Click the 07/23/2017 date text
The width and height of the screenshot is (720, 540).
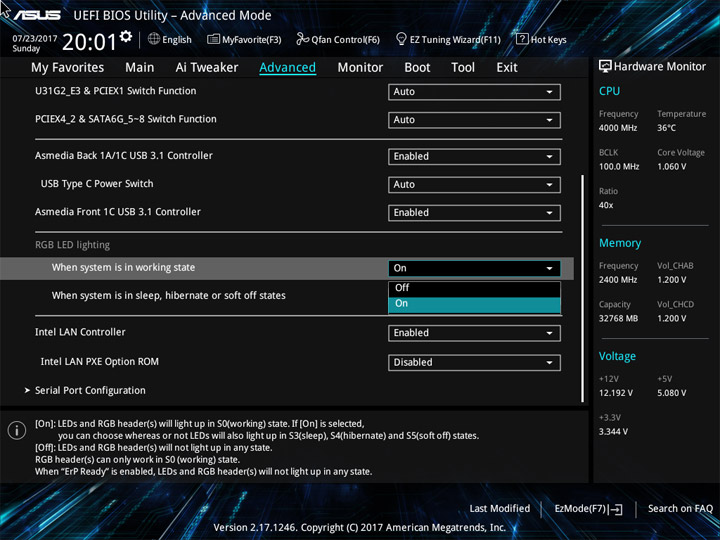point(34,39)
